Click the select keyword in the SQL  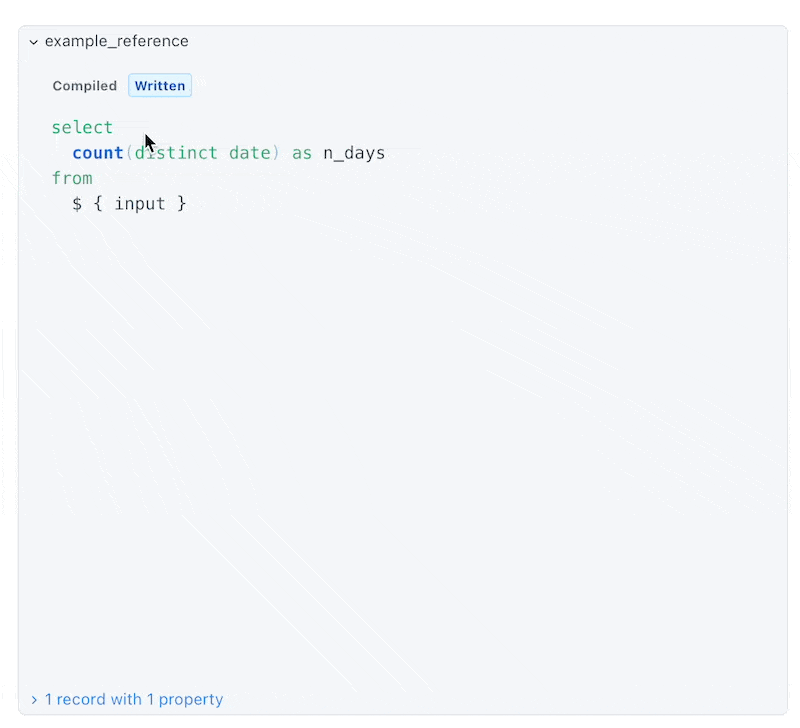82,127
